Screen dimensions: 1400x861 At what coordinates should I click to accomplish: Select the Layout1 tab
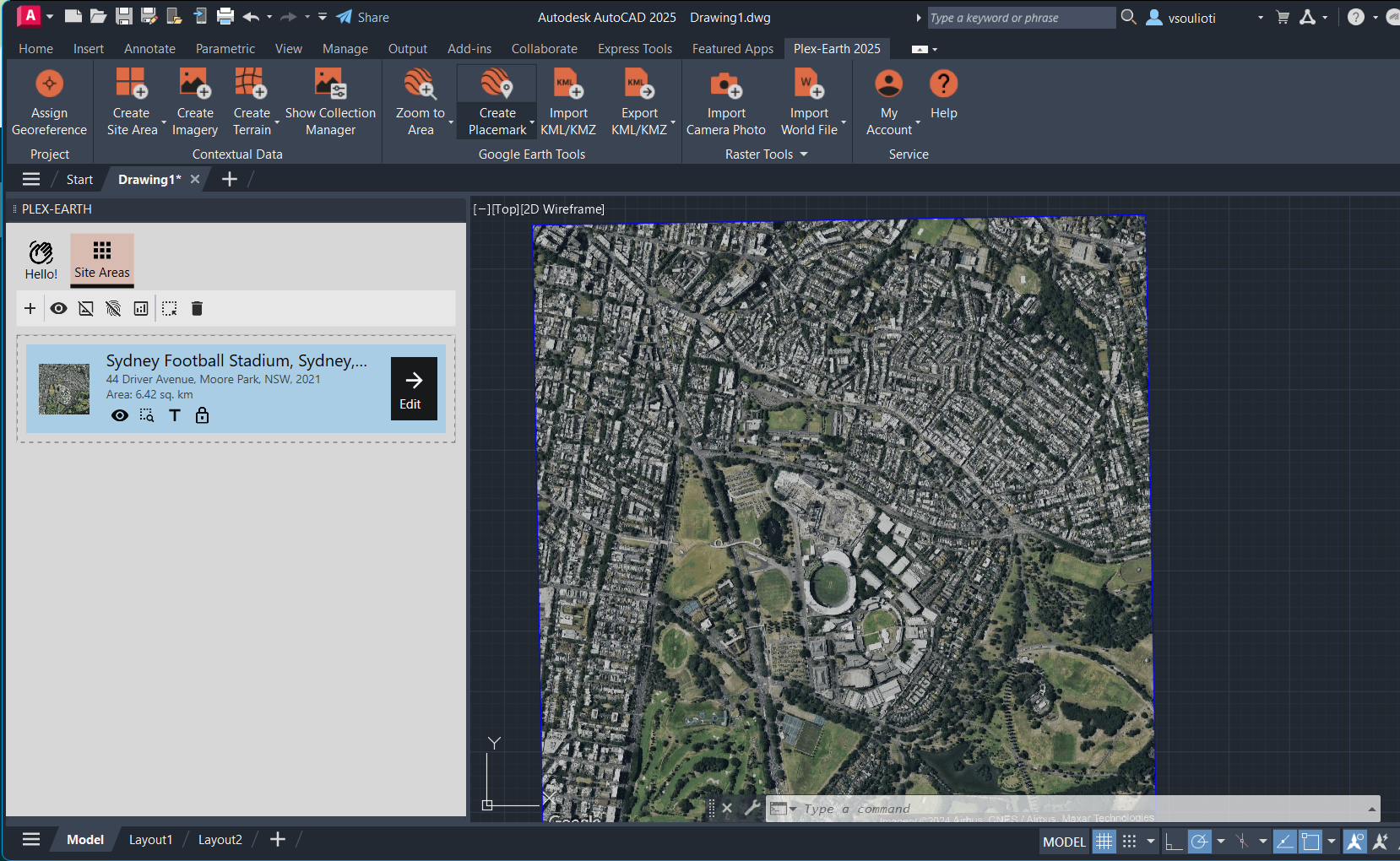(150, 840)
